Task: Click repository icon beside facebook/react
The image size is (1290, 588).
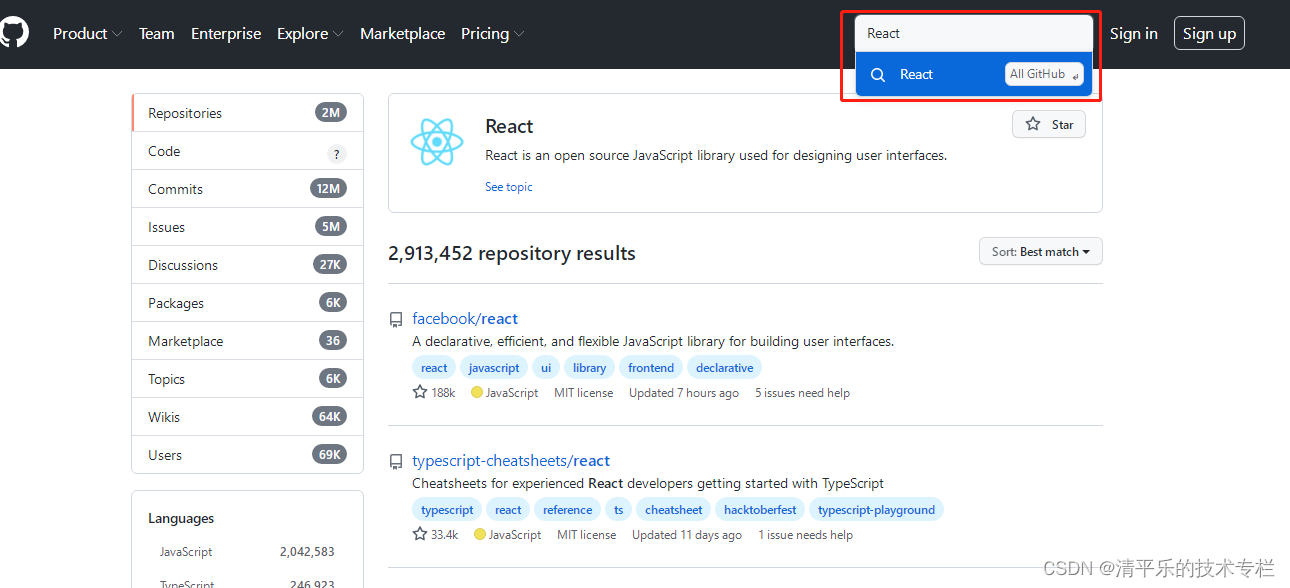Action: click(396, 320)
